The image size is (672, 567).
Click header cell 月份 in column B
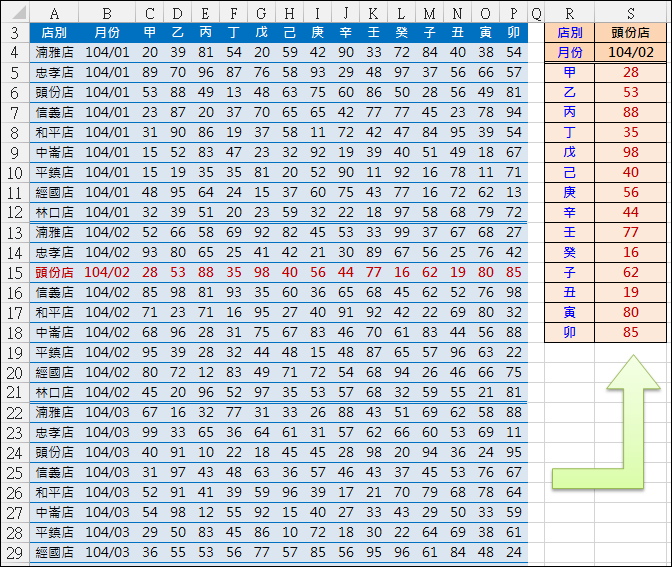point(107,33)
